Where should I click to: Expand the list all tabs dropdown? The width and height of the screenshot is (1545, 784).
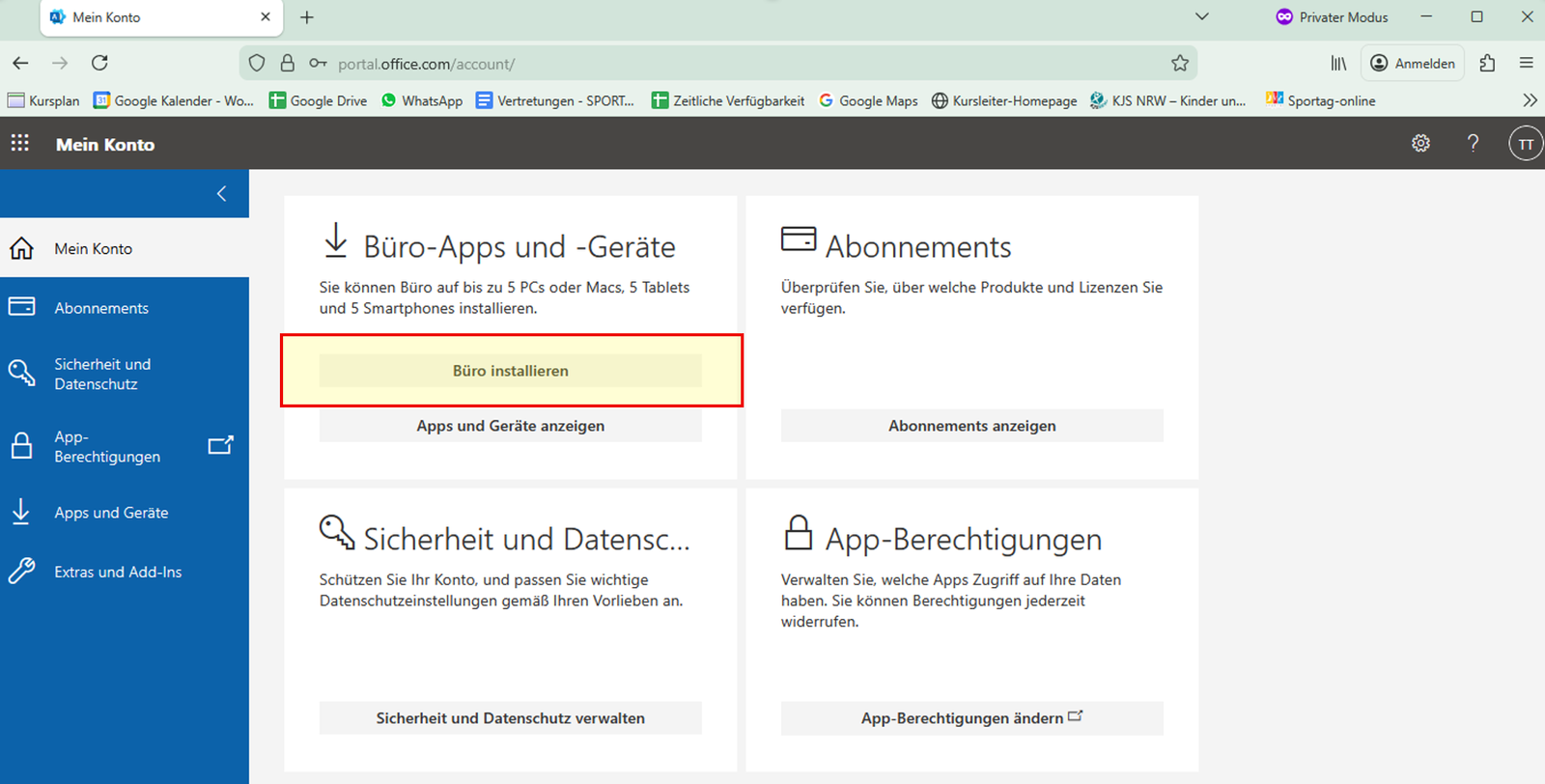[x=1201, y=17]
